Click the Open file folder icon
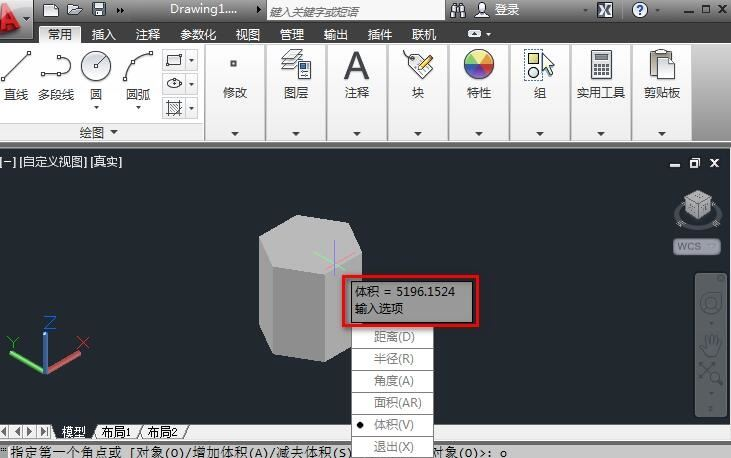Screen dimensions: 731x458 point(75,9)
